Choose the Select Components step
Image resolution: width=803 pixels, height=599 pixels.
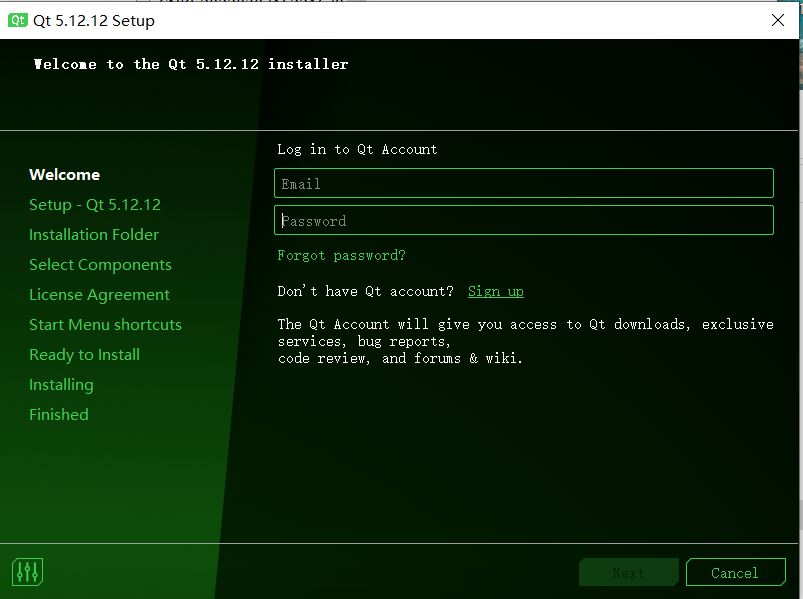pos(100,265)
